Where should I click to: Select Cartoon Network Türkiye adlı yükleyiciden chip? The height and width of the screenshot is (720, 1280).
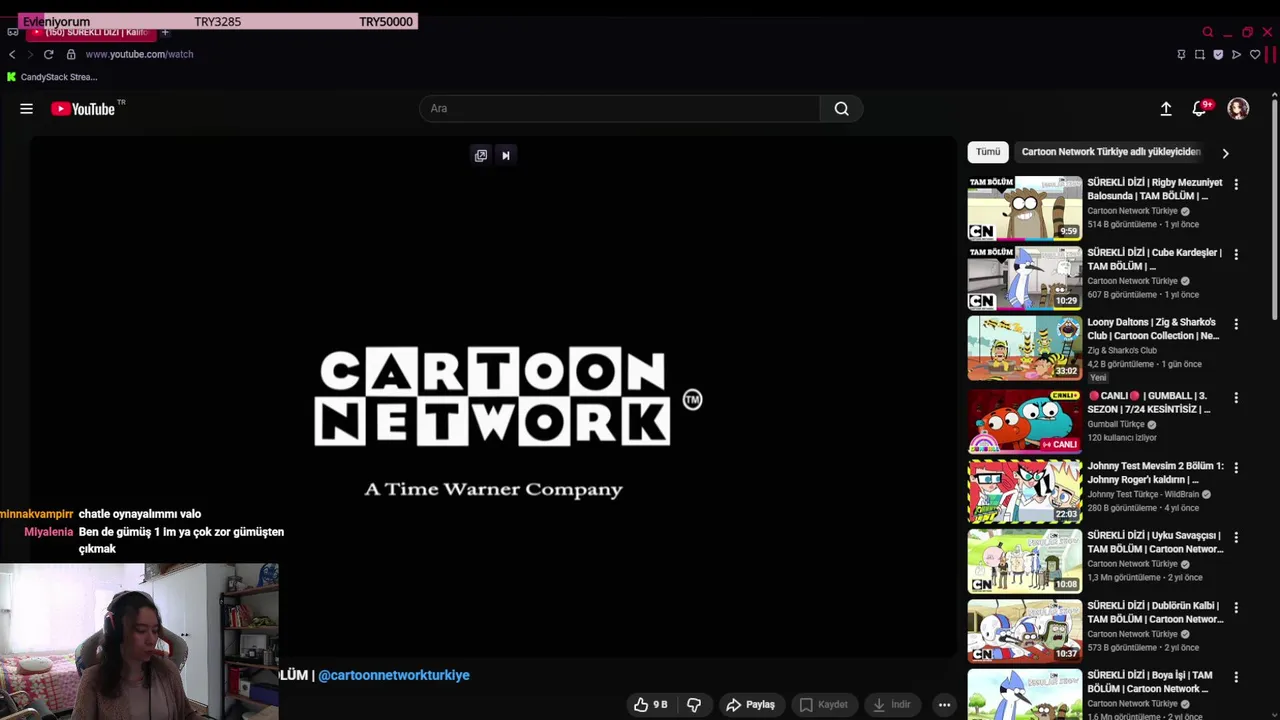1110,152
